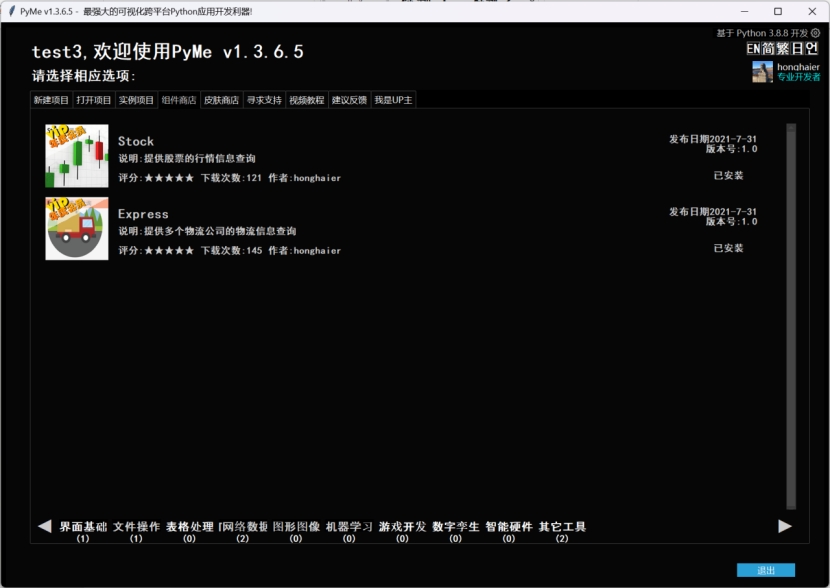Switch language to English with EN icon
Viewport: 831px width, 588px height.
(753, 48)
